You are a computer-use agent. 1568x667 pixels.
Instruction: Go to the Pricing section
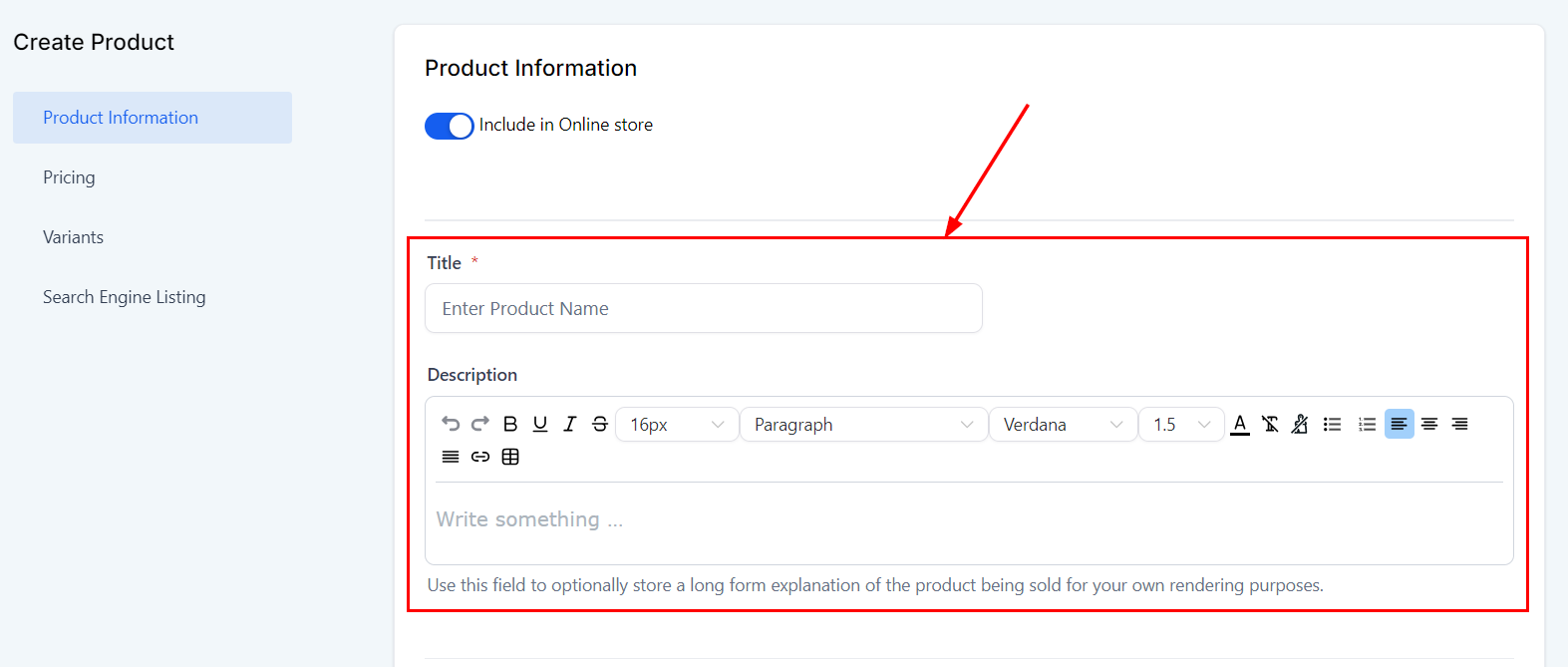pos(69,177)
